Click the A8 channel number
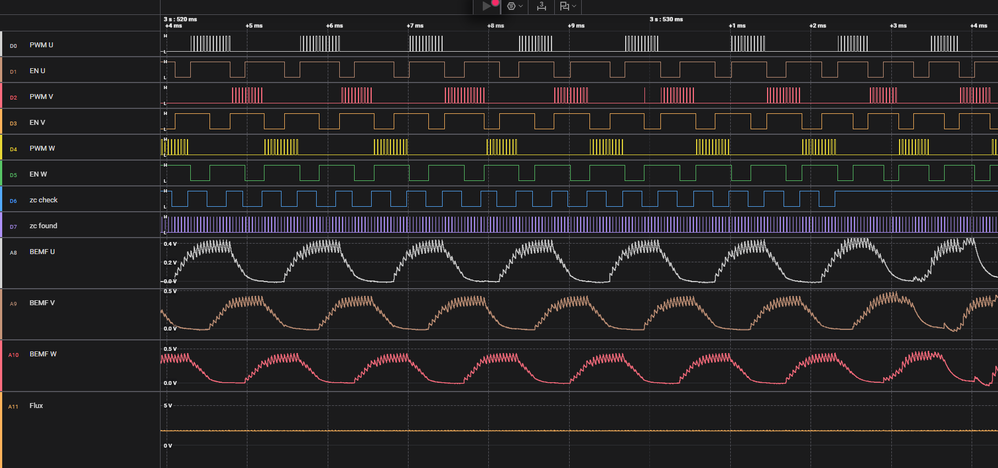The height and width of the screenshot is (468, 998). [x=13, y=252]
